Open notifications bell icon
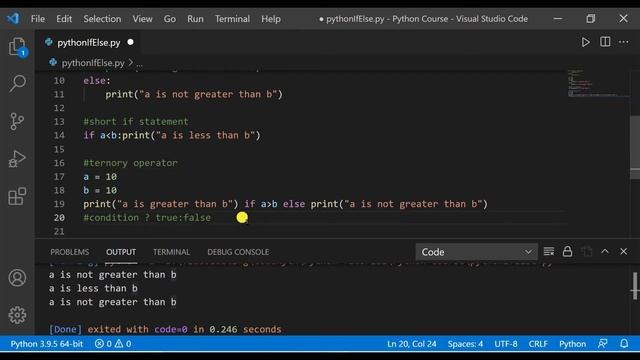This screenshot has height=360, width=640. (x=624, y=344)
